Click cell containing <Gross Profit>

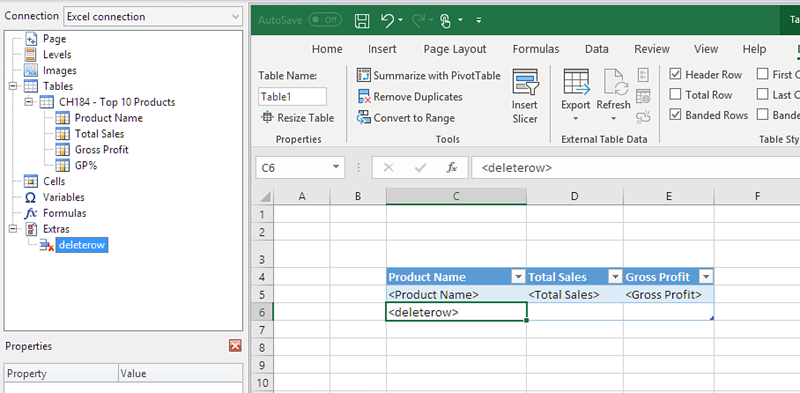[668, 294]
